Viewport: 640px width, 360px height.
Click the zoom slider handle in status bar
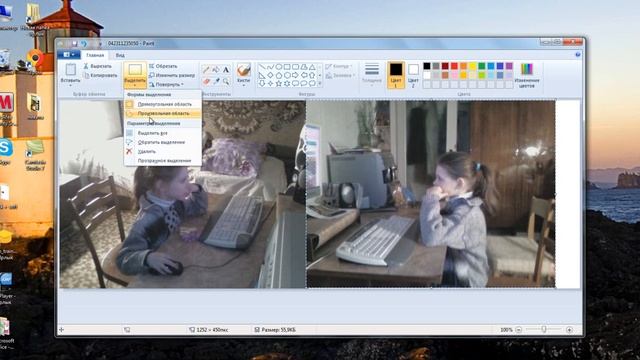(x=544, y=329)
